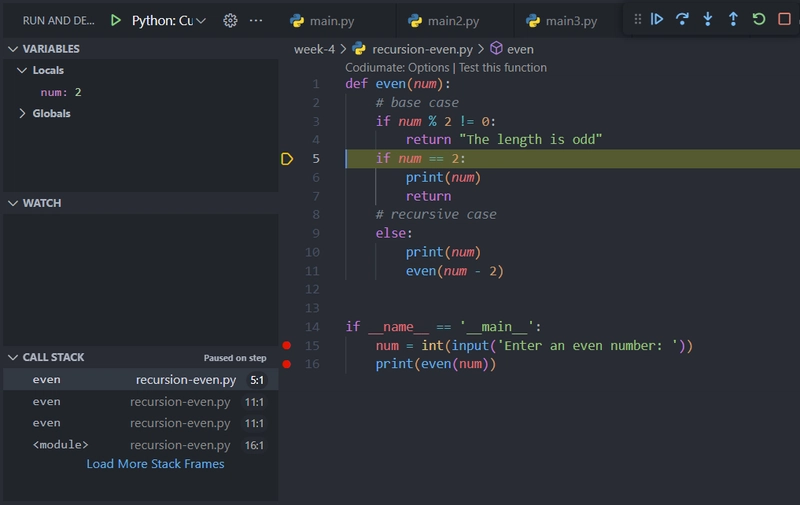The height and width of the screenshot is (505, 800).
Task: Click the even(num - 2) recursive call
Action: [455, 271]
